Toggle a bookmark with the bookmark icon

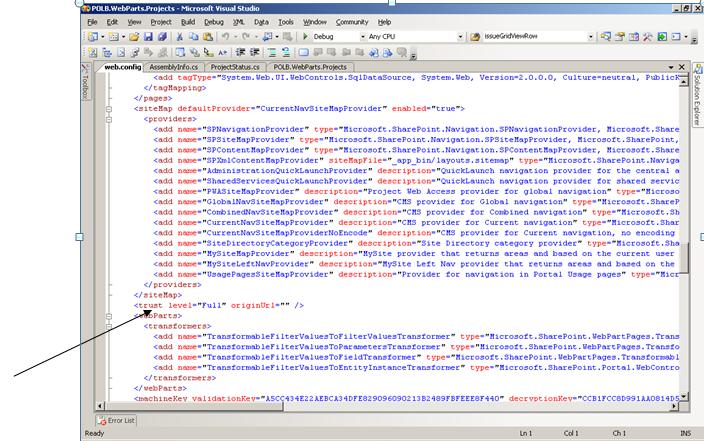(304, 53)
